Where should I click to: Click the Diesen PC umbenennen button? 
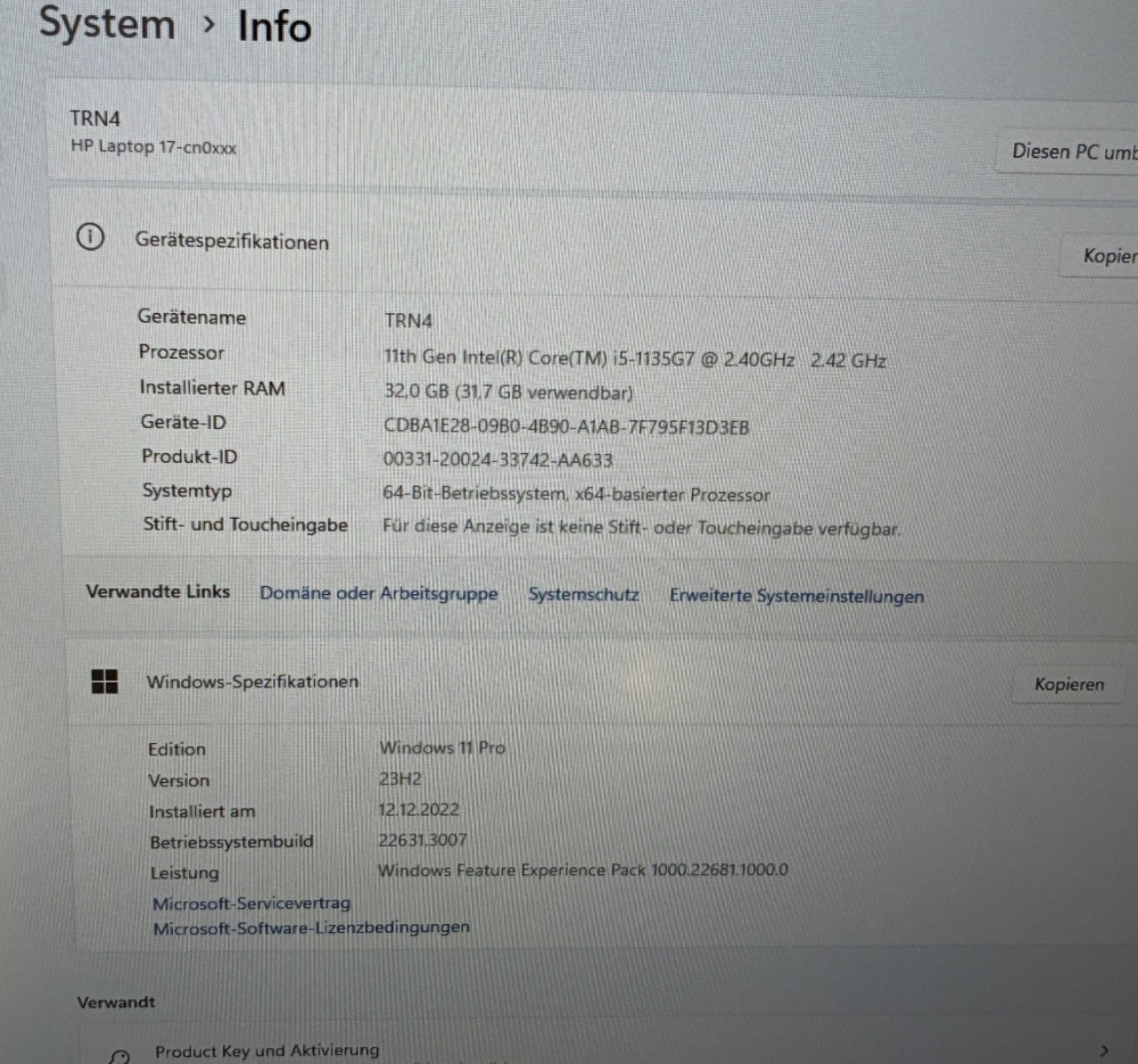(x=1068, y=152)
